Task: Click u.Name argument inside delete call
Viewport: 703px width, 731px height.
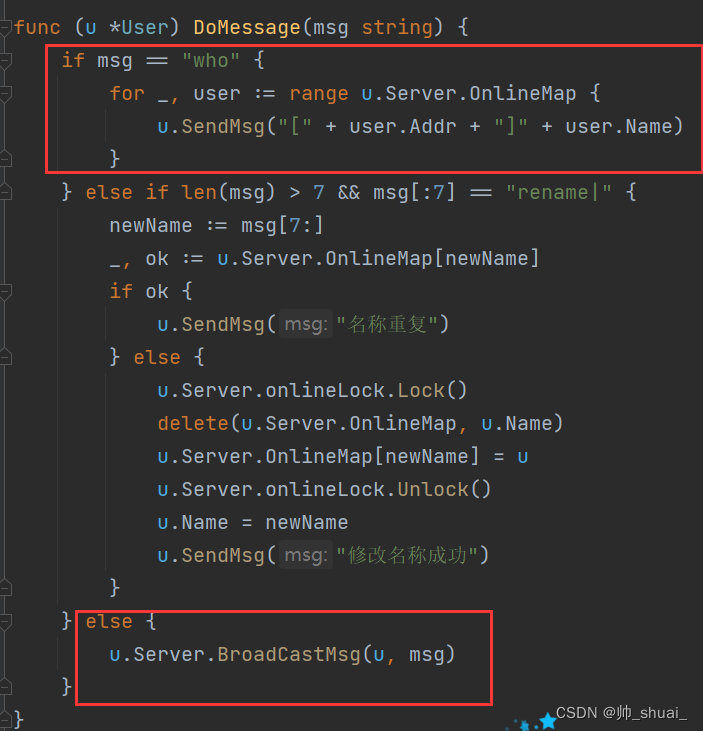Action: coord(517,424)
